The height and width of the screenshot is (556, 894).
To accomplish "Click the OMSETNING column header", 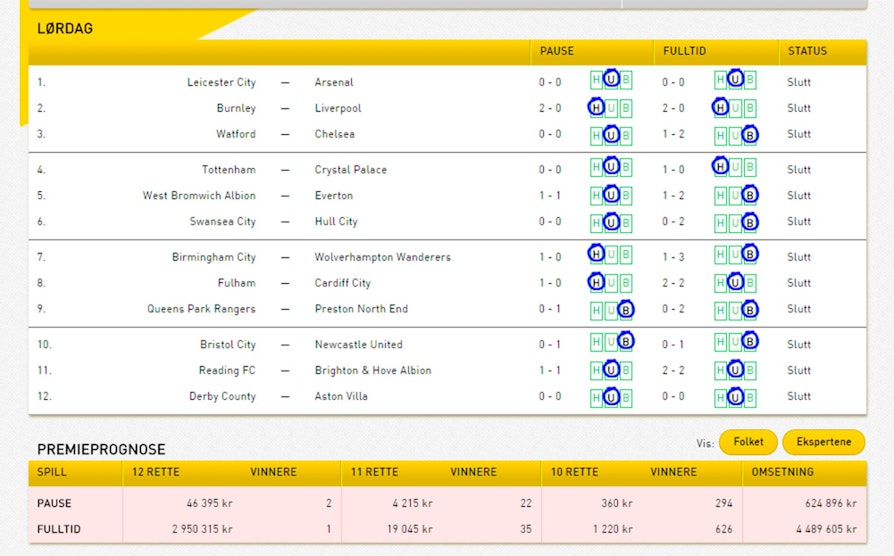I will 782,472.
